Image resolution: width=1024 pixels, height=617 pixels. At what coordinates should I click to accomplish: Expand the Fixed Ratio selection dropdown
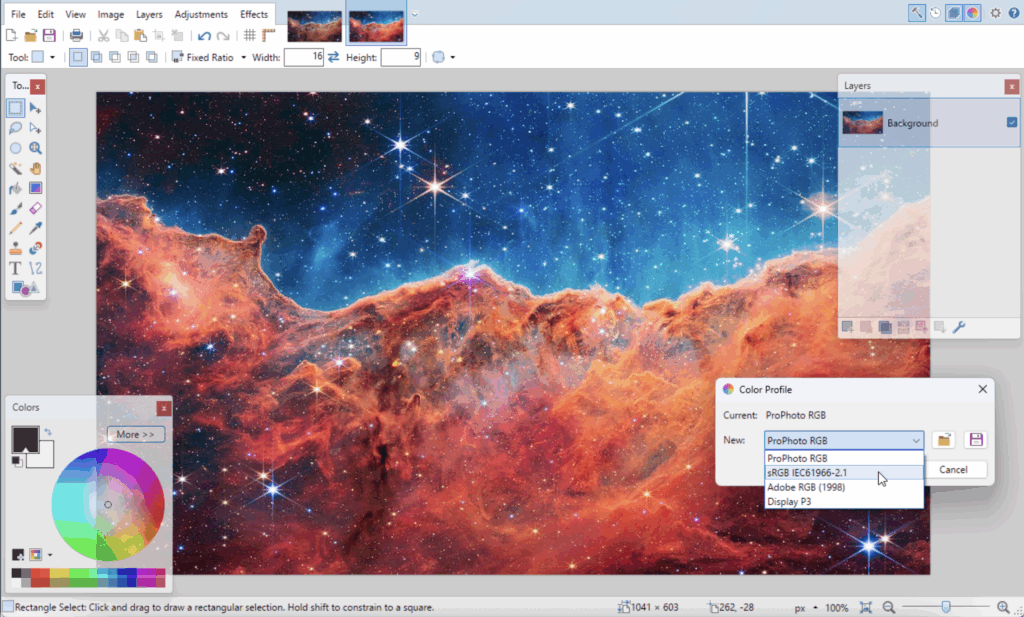(x=243, y=58)
